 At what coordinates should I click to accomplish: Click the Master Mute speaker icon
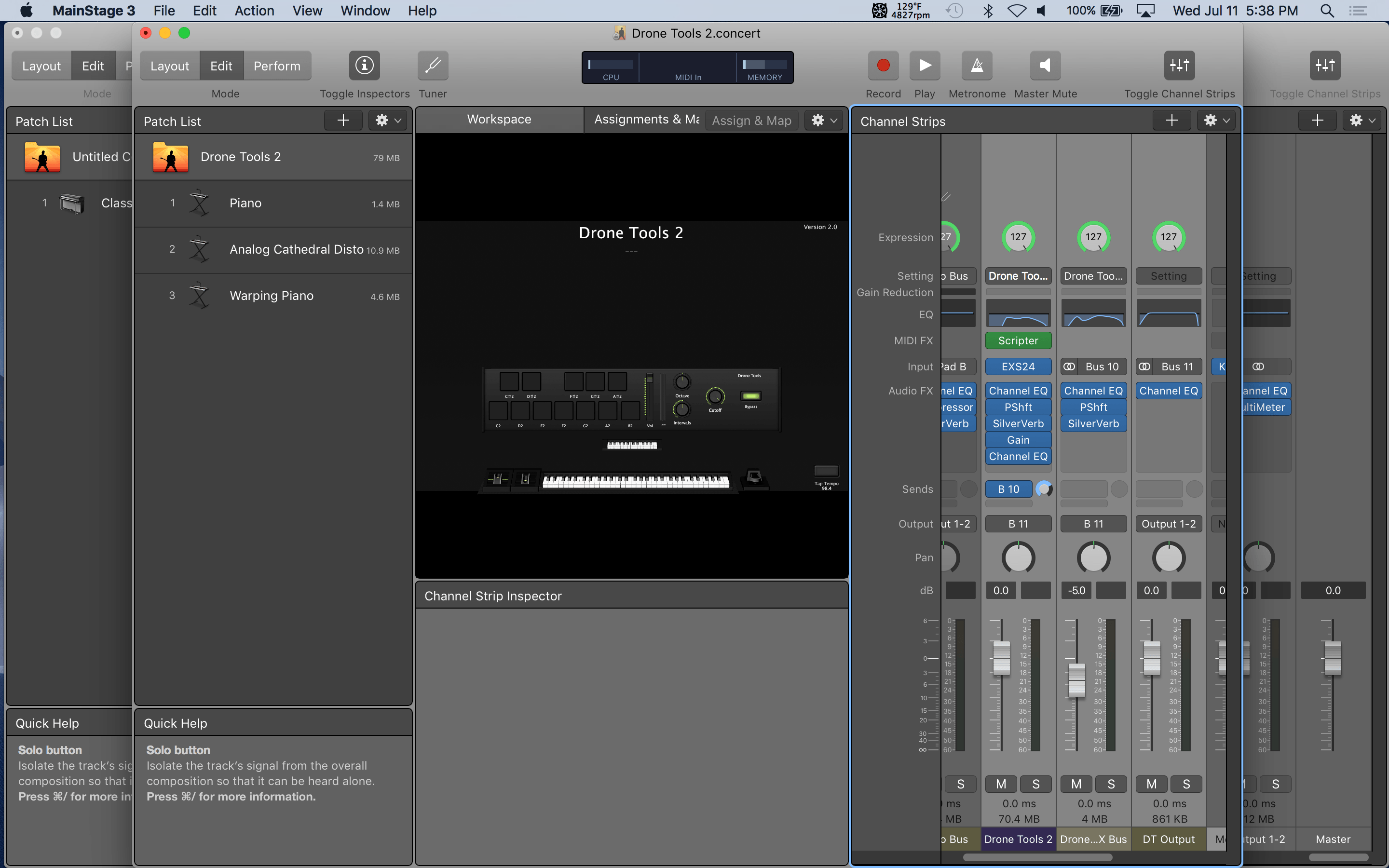(x=1045, y=66)
